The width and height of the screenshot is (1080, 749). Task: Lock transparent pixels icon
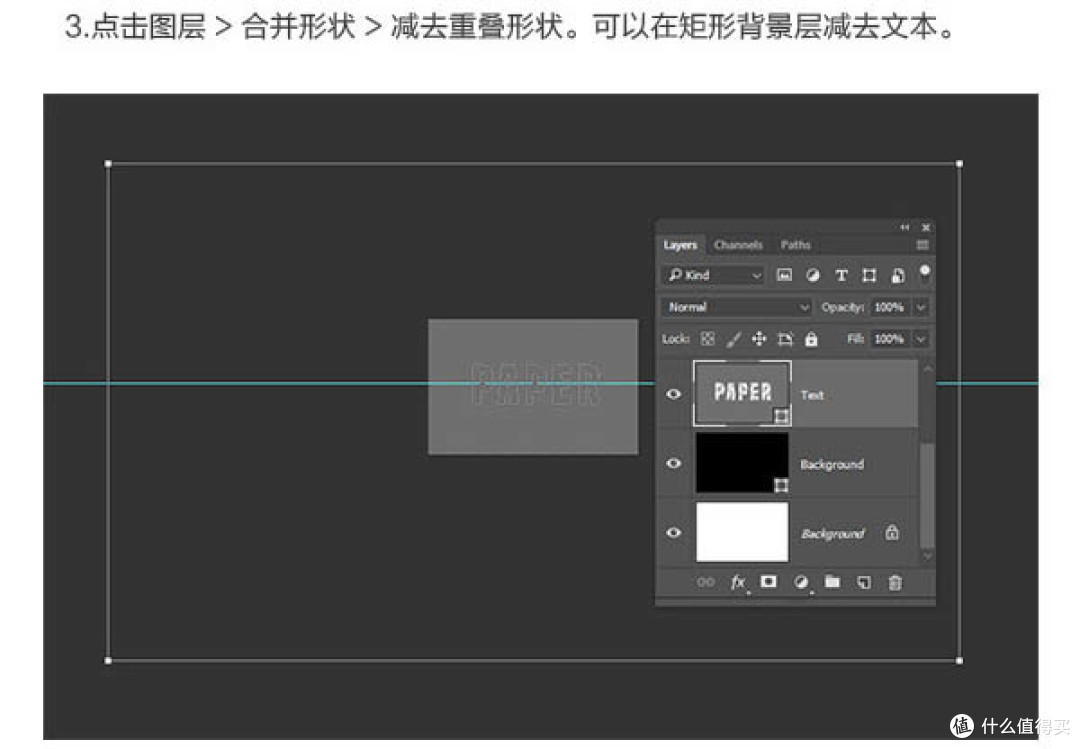[x=707, y=338]
